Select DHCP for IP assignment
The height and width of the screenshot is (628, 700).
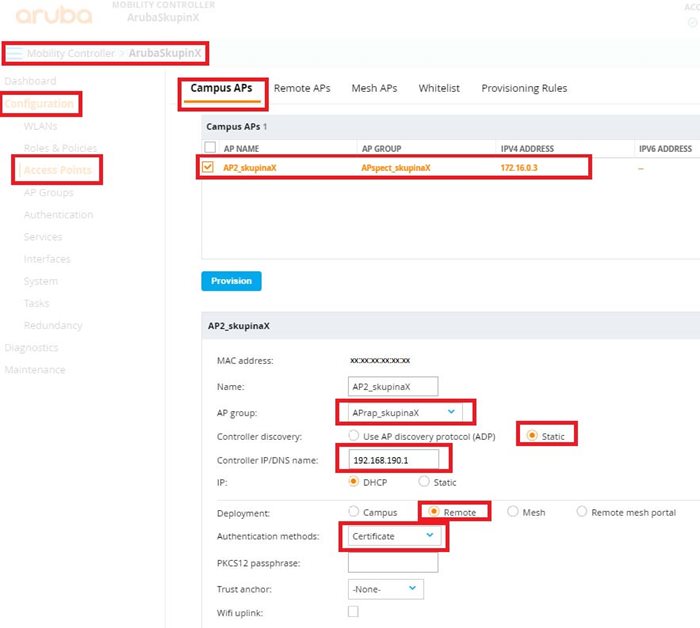click(353, 482)
